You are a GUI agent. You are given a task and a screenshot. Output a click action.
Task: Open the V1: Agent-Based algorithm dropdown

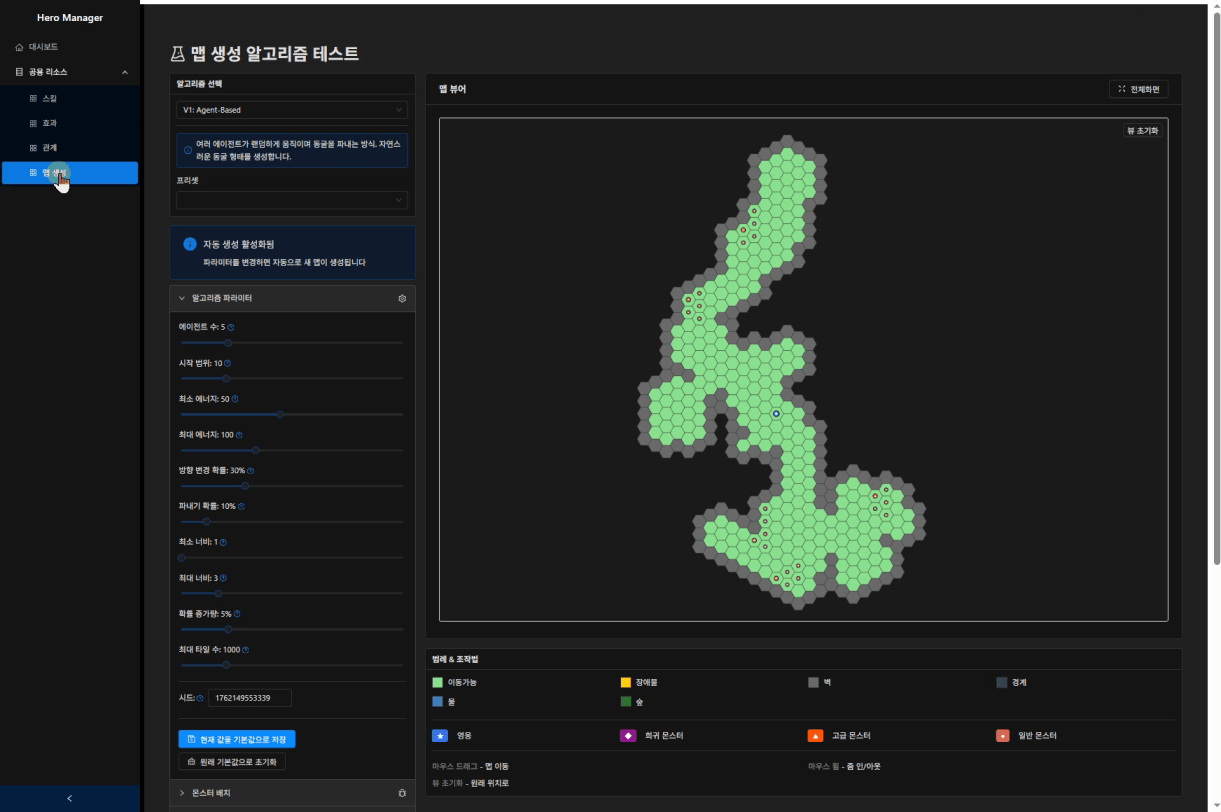[x=292, y=110]
